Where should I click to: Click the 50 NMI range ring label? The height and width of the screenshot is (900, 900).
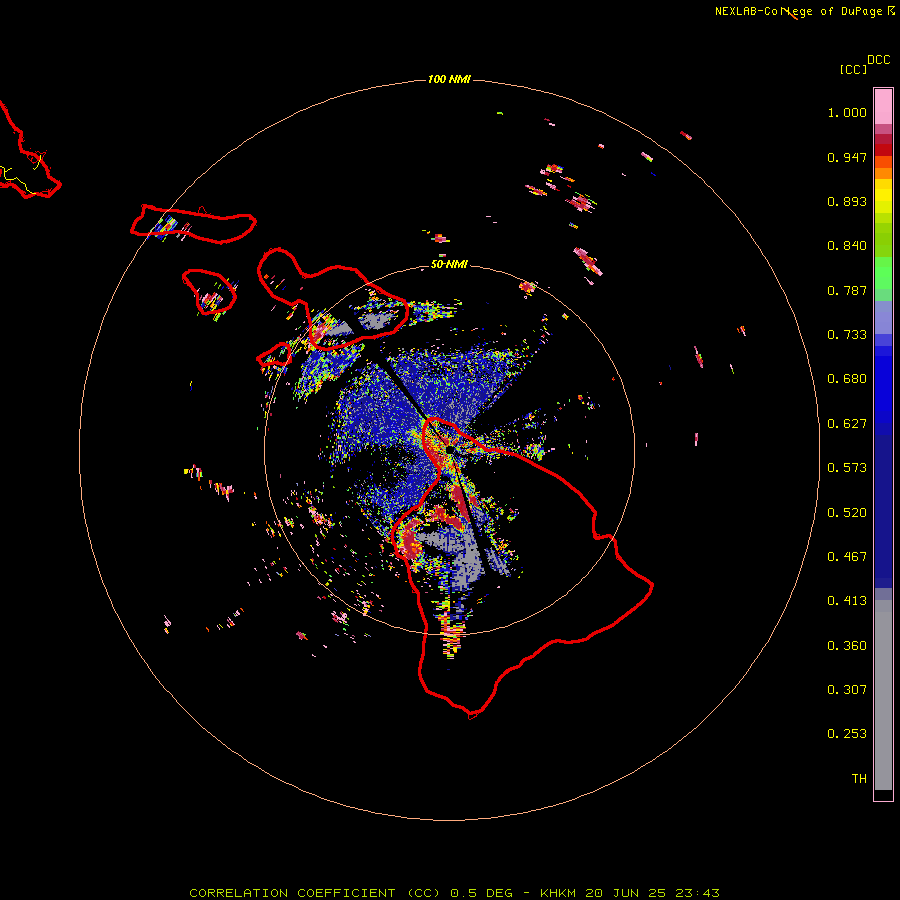tap(449, 264)
